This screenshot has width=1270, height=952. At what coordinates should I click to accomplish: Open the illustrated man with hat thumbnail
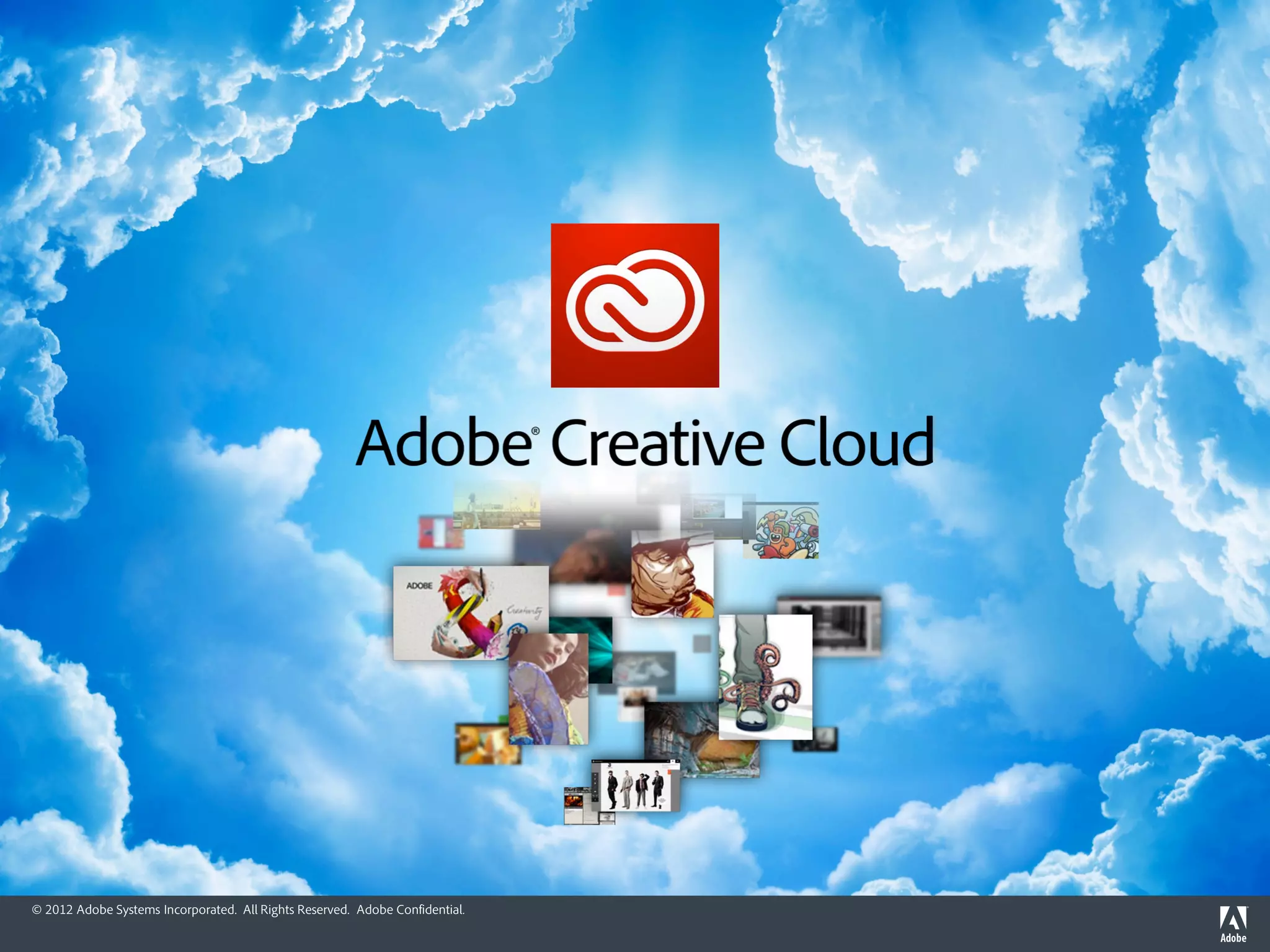coord(672,574)
